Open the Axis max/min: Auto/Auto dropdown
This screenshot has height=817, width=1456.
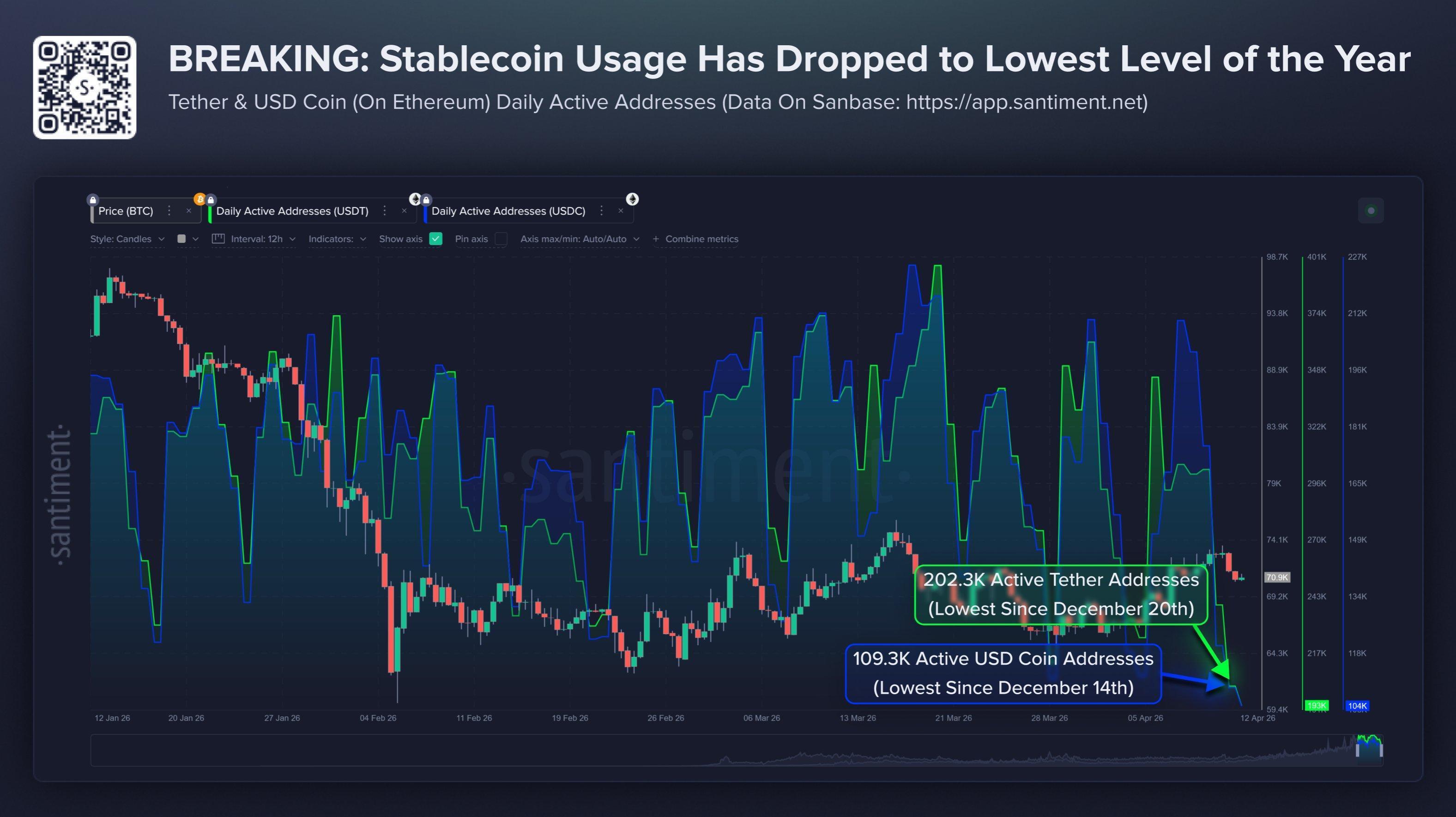pos(576,239)
